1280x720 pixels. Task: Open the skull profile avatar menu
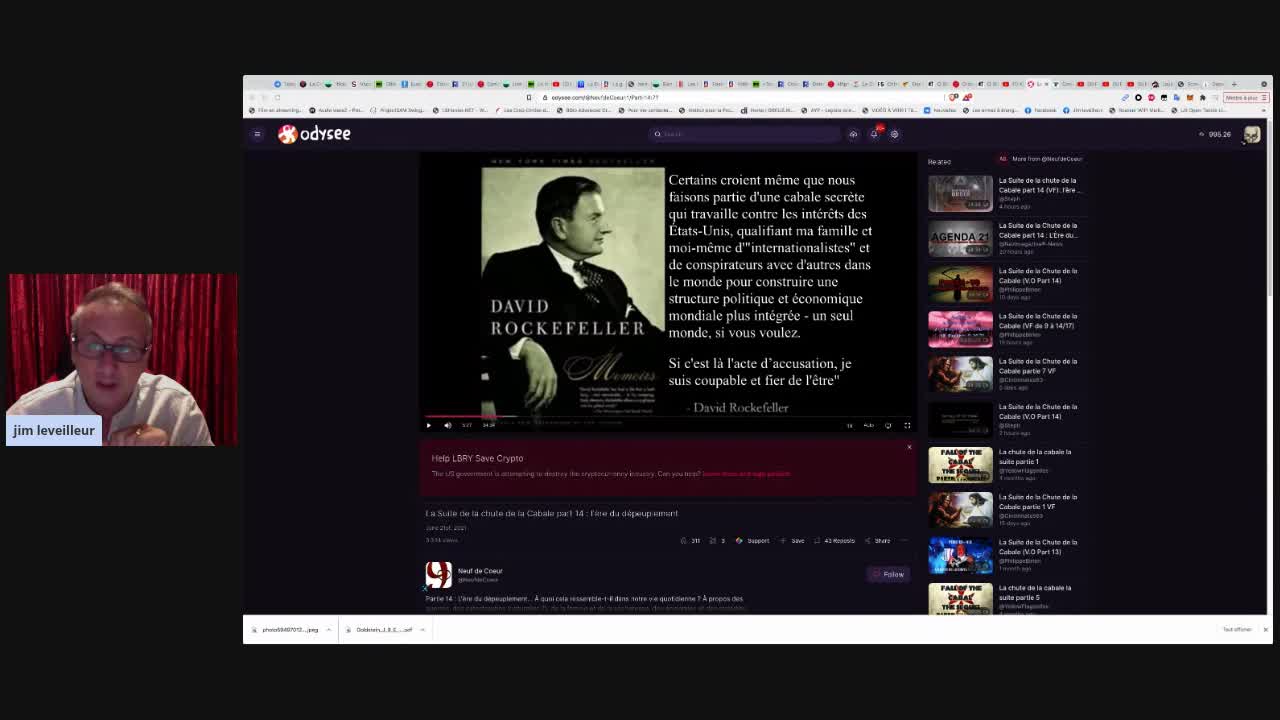click(x=1252, y=134)
